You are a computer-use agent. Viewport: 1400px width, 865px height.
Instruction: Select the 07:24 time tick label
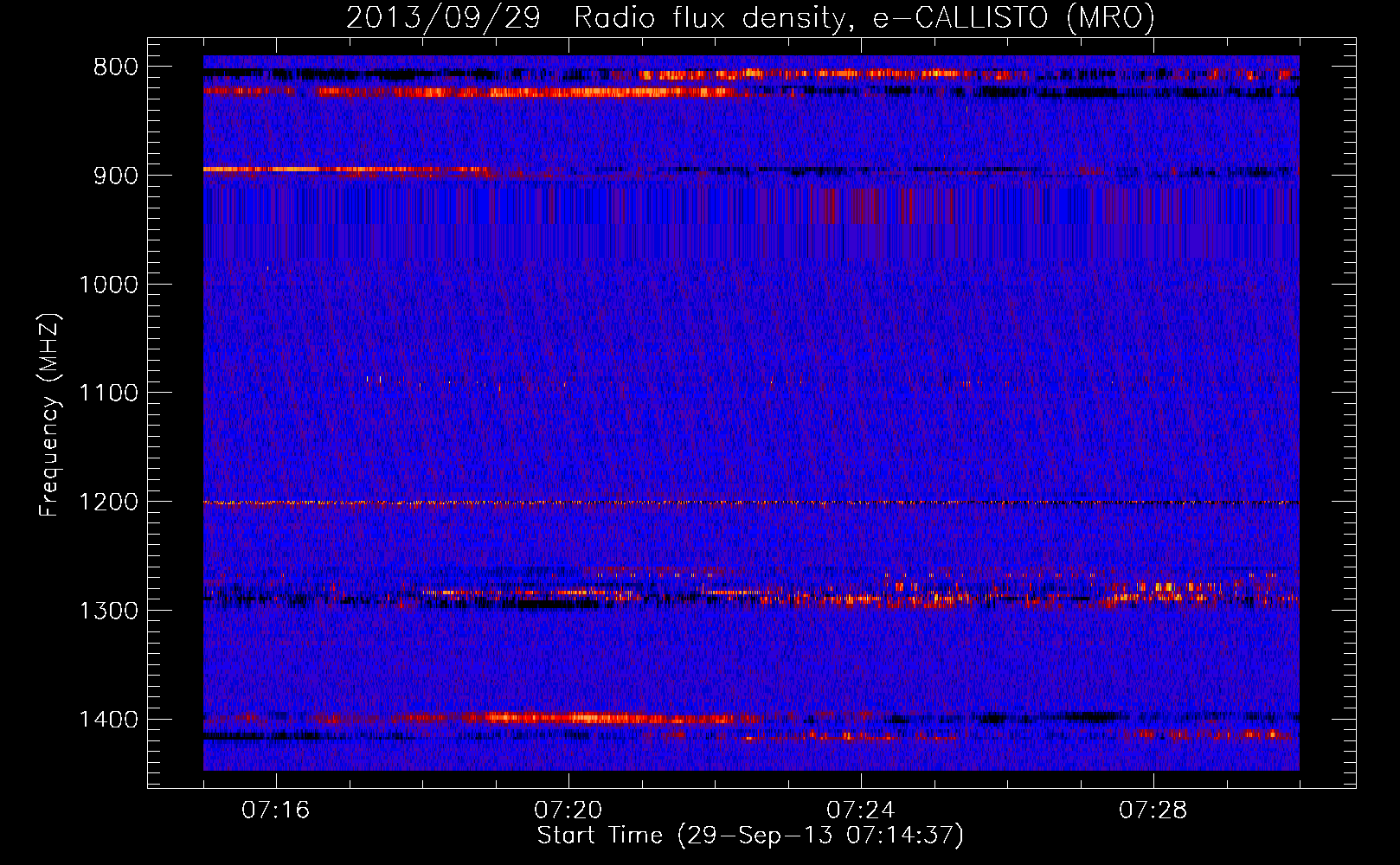point(861,811)
